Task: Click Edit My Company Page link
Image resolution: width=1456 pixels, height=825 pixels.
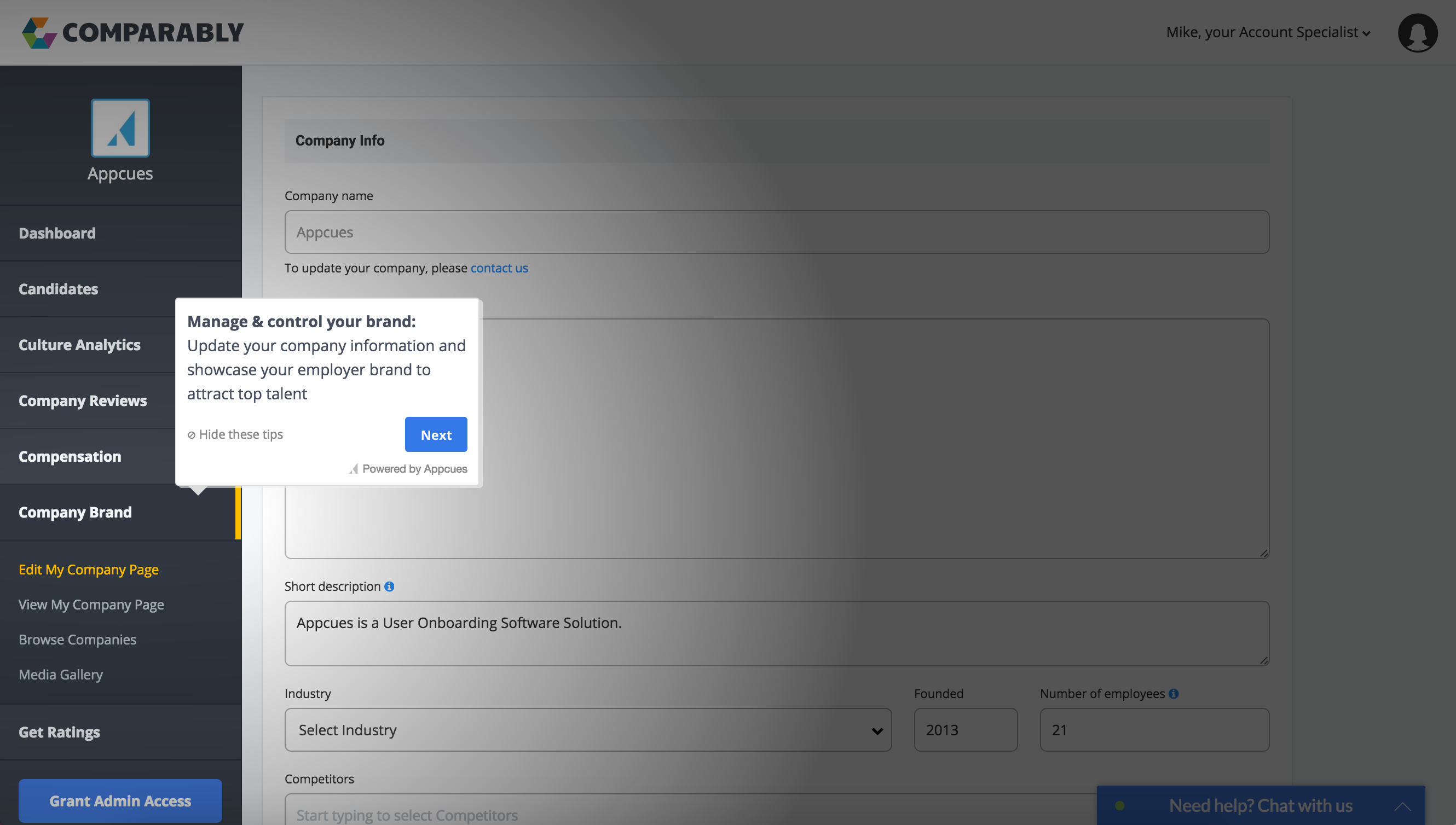Action: pyautogui.click(x=89, y=570)
